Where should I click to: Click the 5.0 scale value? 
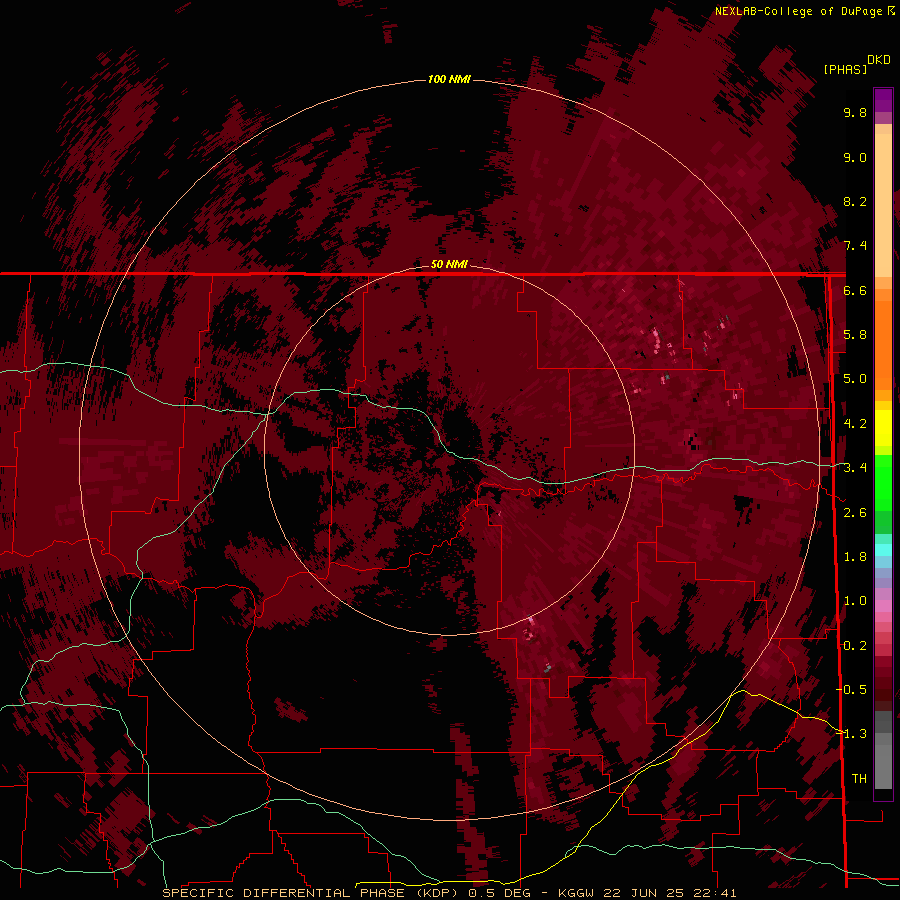(x=855, y=379)
